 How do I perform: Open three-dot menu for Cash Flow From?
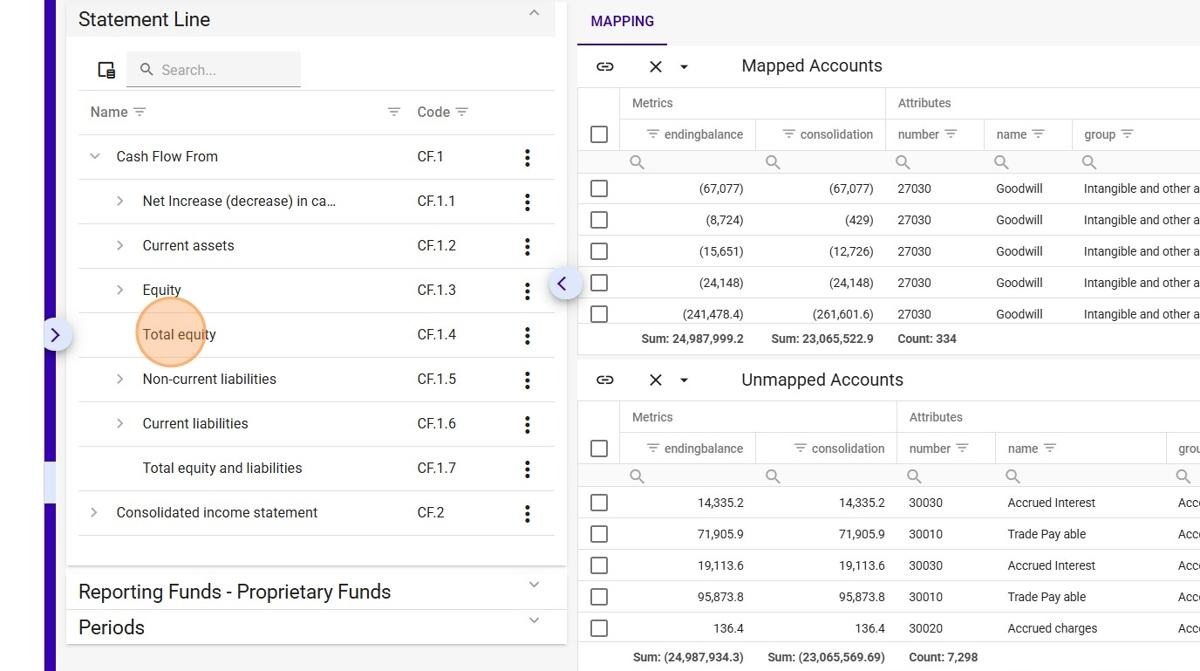click(527, 157)
